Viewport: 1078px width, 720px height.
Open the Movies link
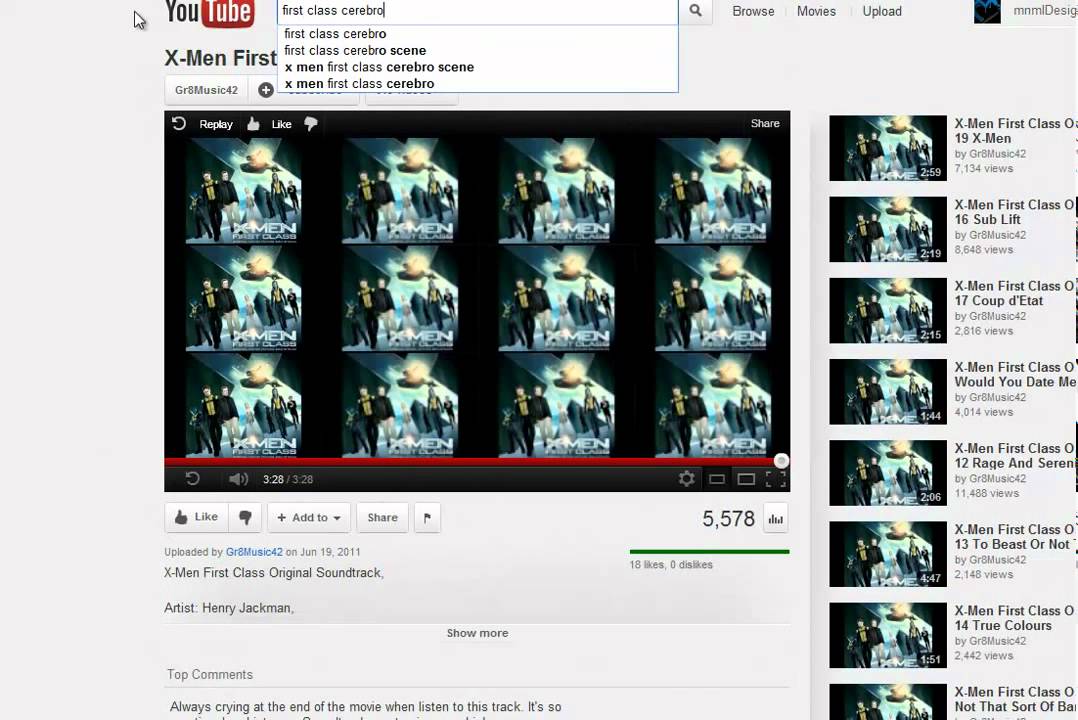[x=816, y=11]
